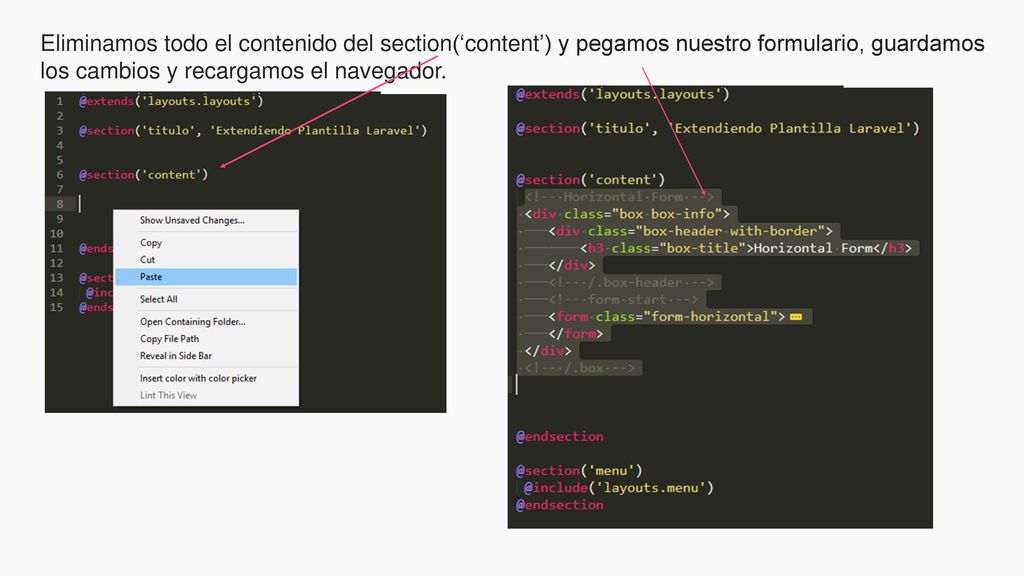Click line number 15 in left editor
Image resolution: width=1024 pixels, height=576 pixels.
[x=57, y=307]
